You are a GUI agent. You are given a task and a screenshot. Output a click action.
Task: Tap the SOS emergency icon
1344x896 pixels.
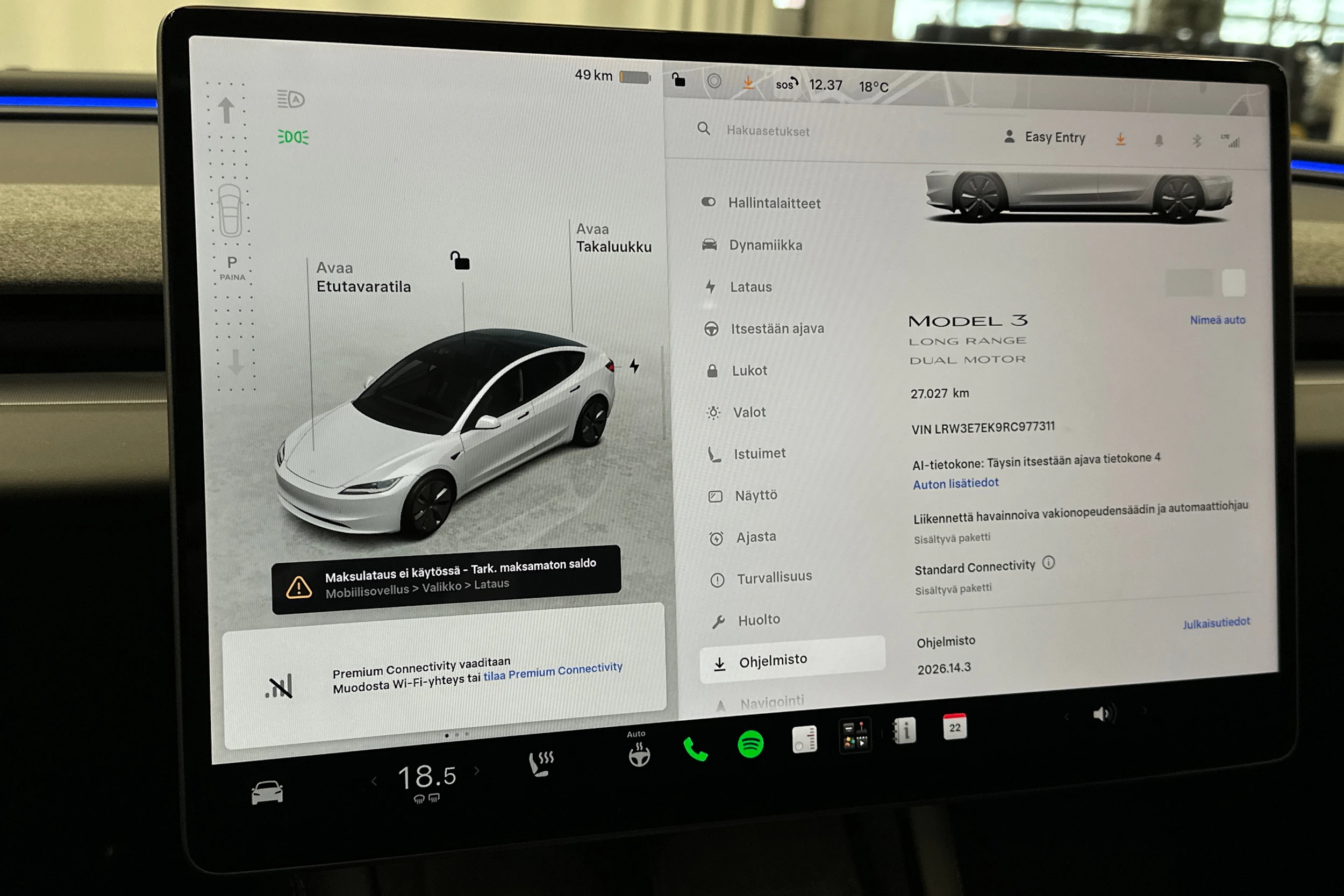[x=787, y=84]
